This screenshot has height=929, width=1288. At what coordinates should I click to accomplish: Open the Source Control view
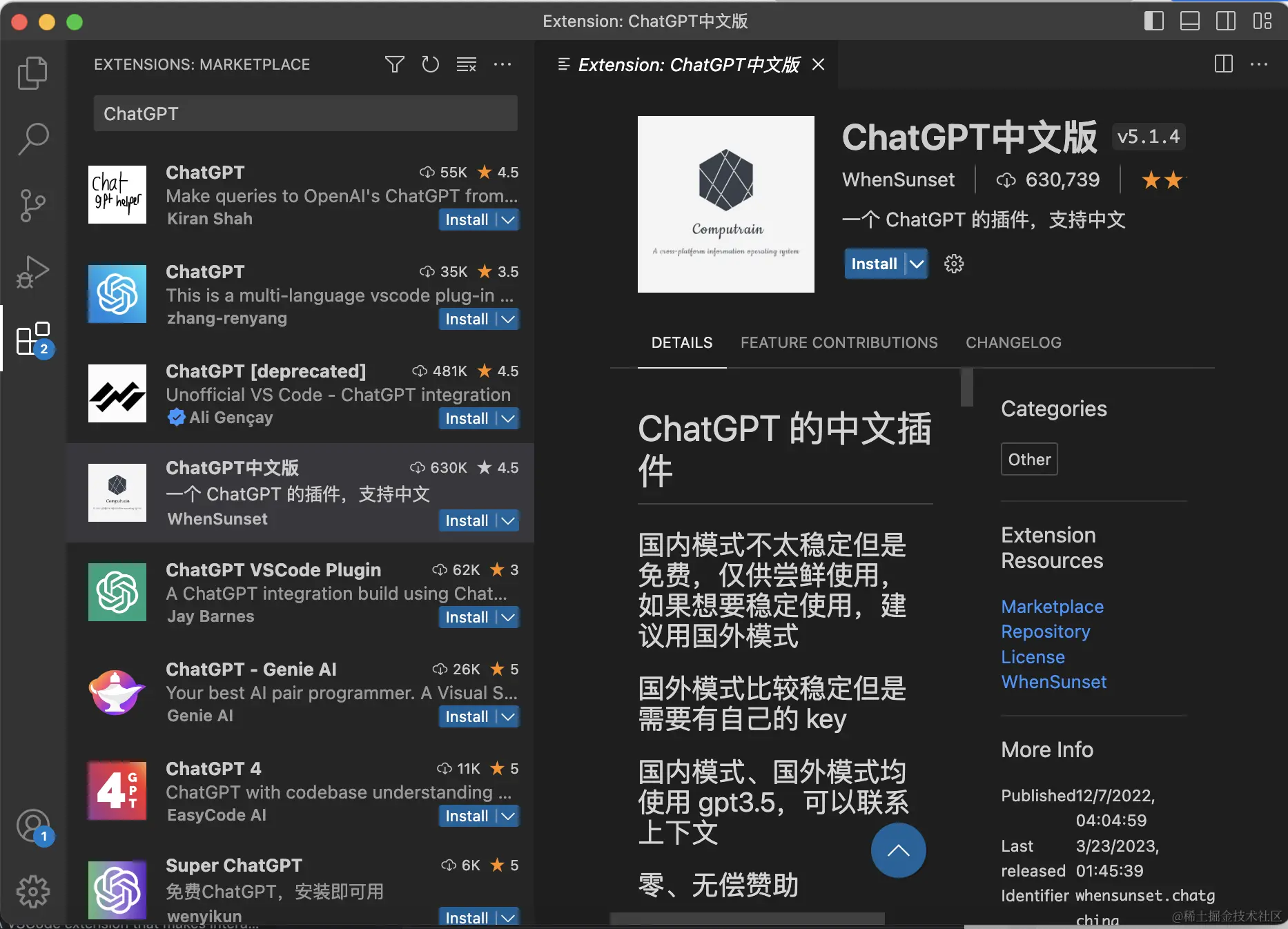32,206
